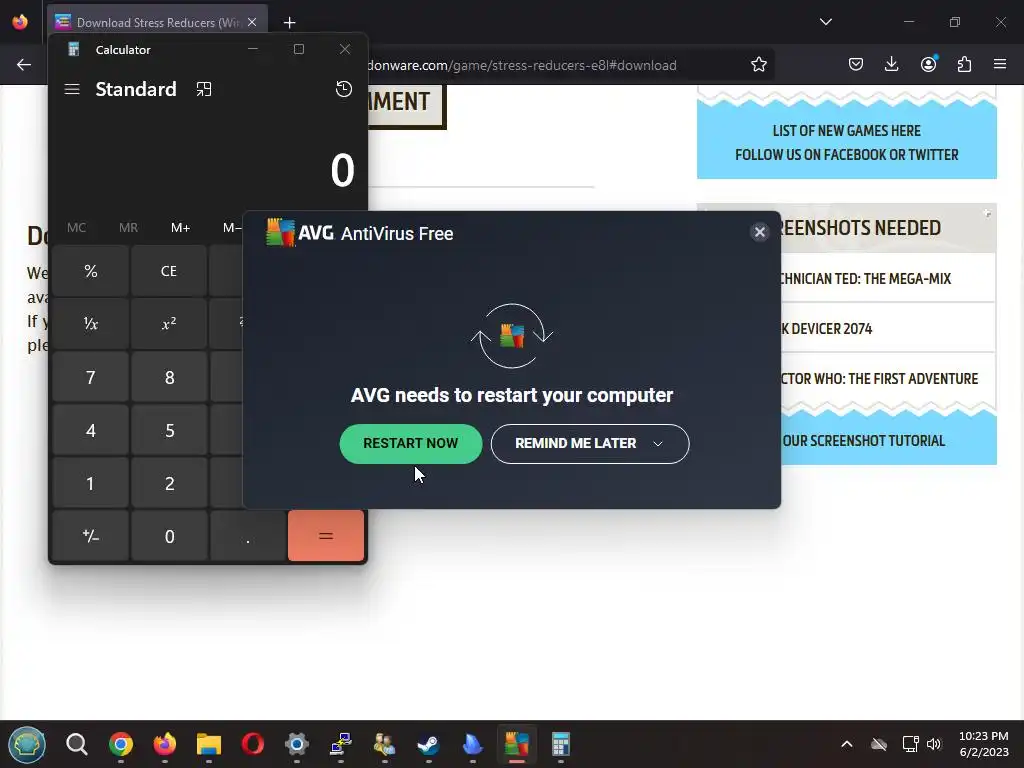Close the Download Stress Reducers tab
This screenshot has width=1024, height=768.
coord(252,22)
